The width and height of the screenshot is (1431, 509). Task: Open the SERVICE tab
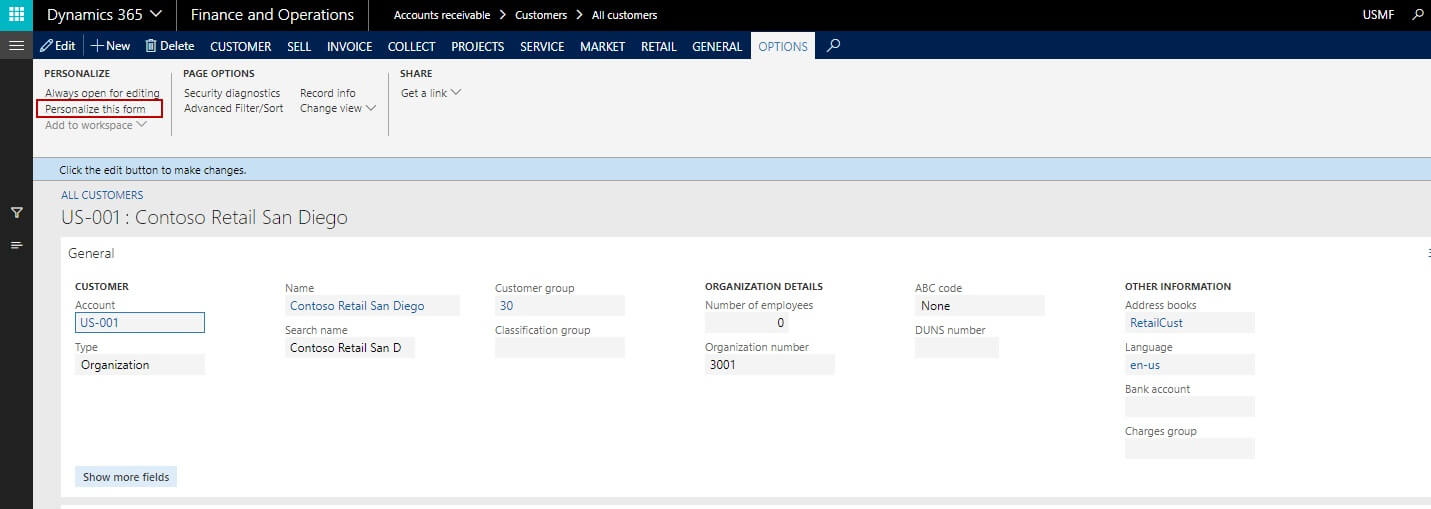[542, 46]
